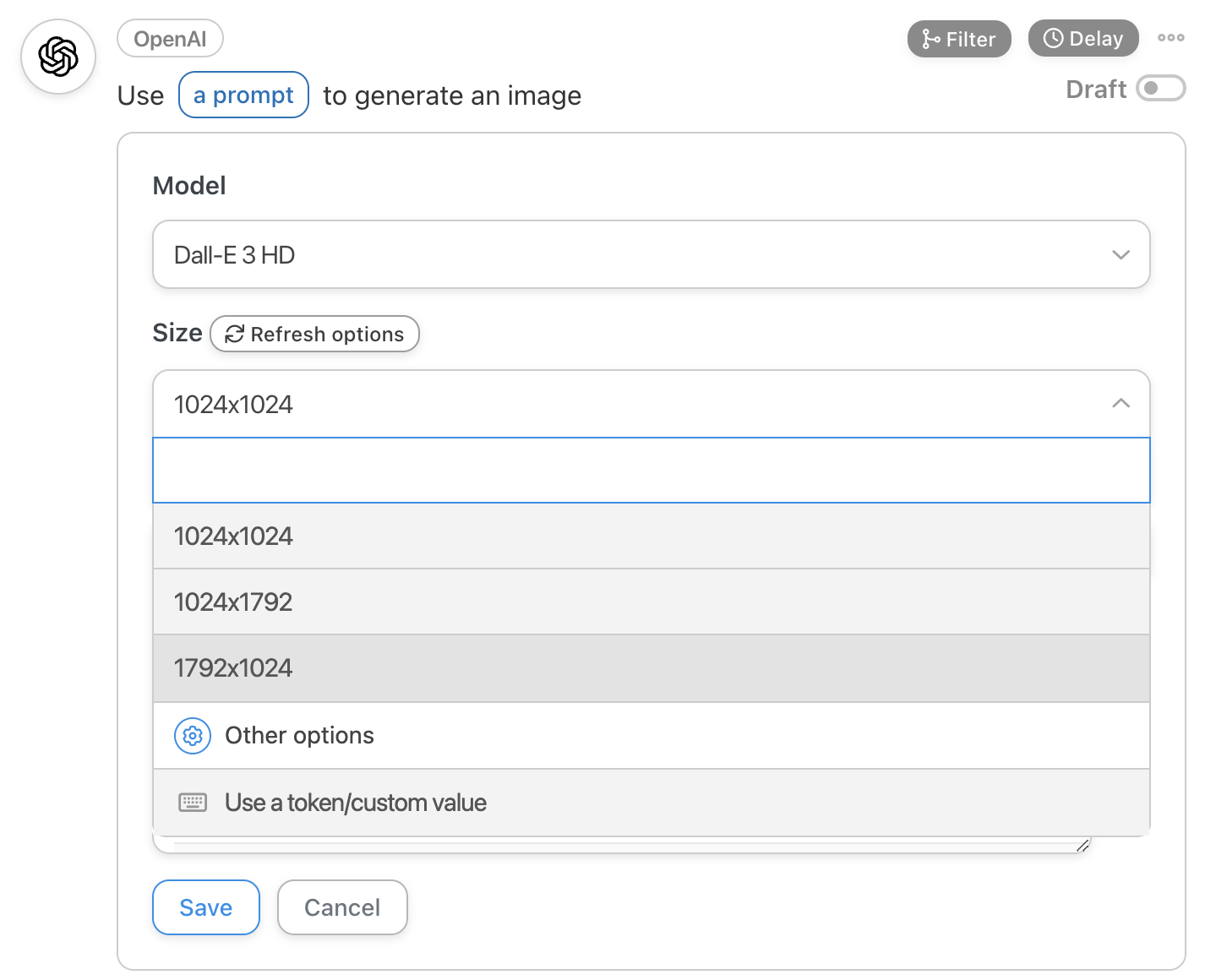Click the refresh arrows icon next to Size
This screenshot has width=1205, height=980.
[235, 334]
